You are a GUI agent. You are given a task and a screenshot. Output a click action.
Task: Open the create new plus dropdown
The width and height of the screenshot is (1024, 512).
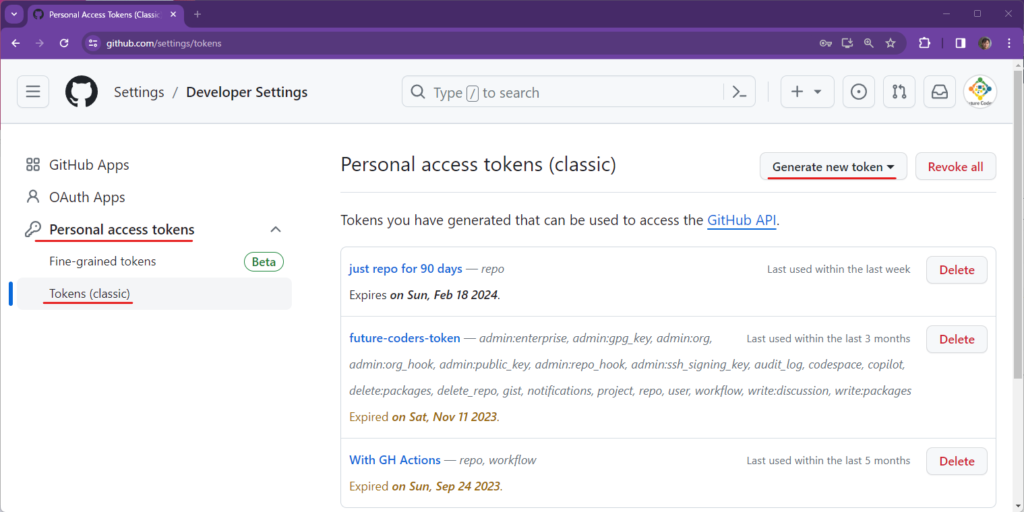[807, 92]
